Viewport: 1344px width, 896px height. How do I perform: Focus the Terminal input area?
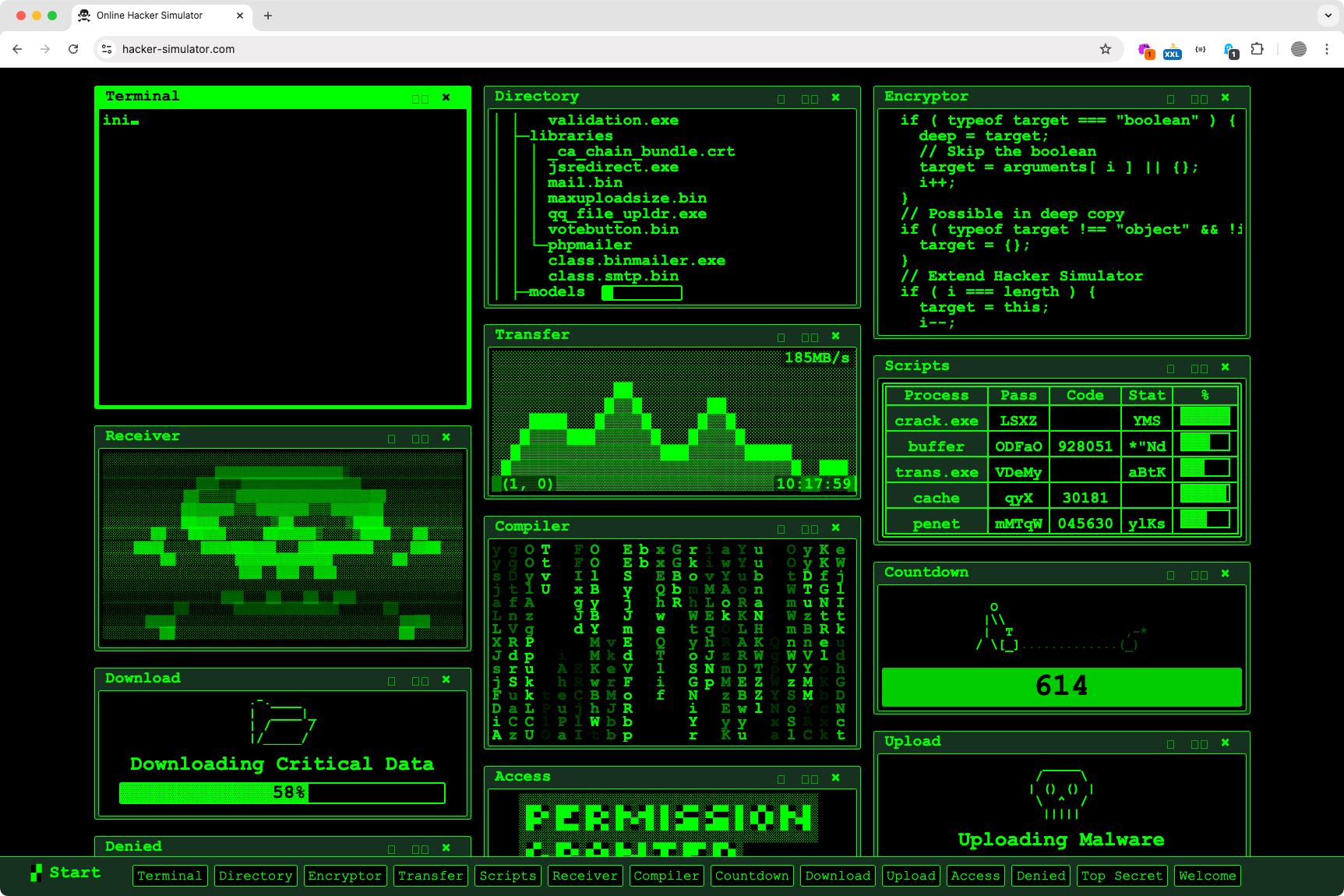click(x=282, y=257)
